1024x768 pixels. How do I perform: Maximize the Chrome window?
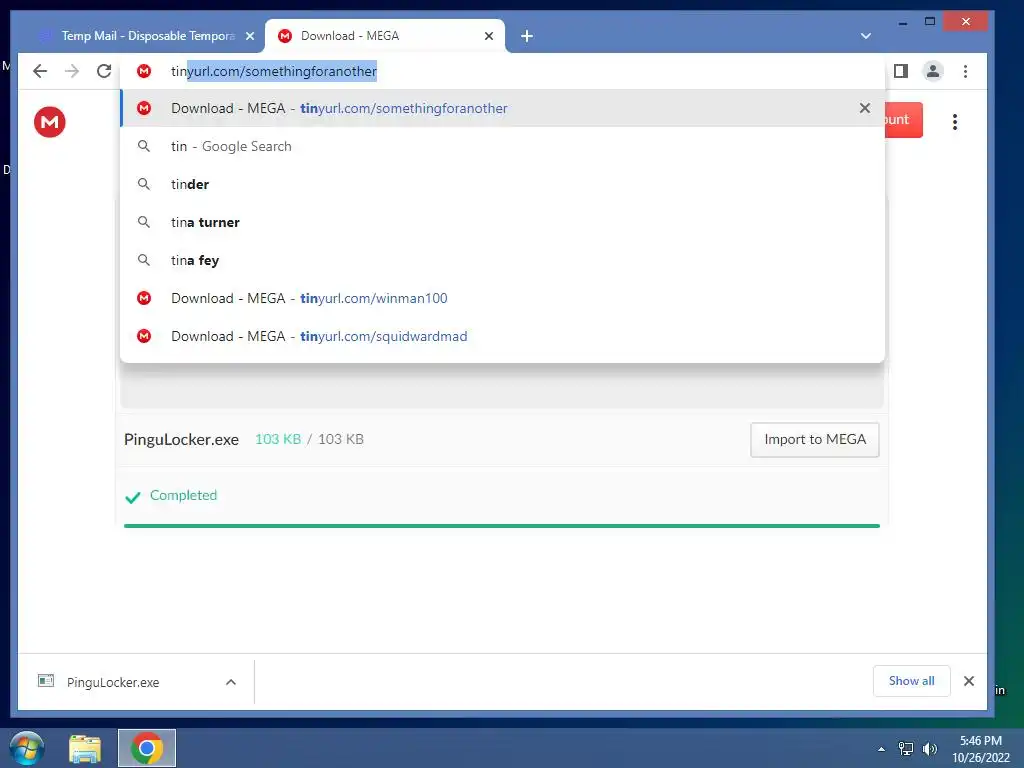tap(930, 22)
